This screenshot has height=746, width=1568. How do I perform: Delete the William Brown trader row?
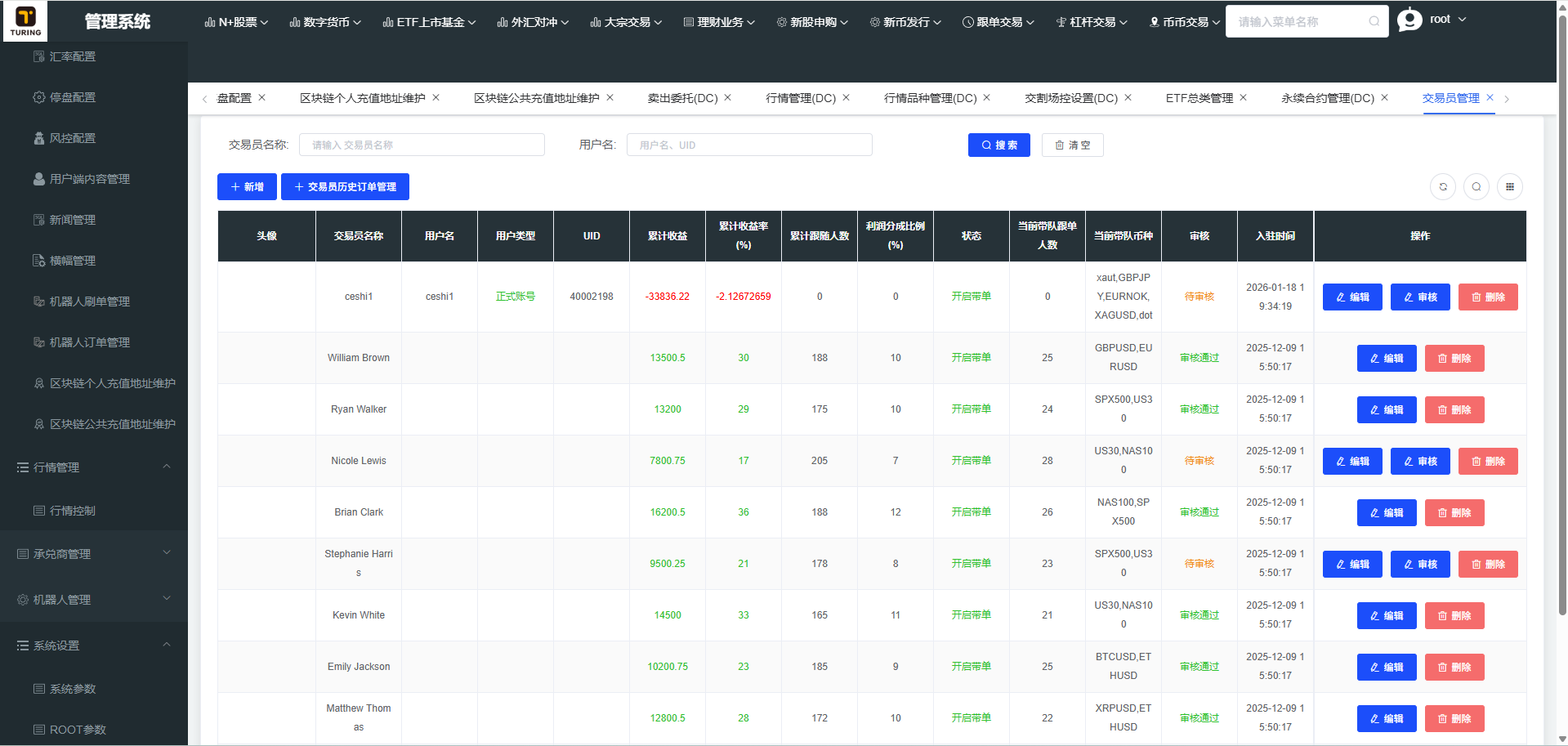point(1454,358)
